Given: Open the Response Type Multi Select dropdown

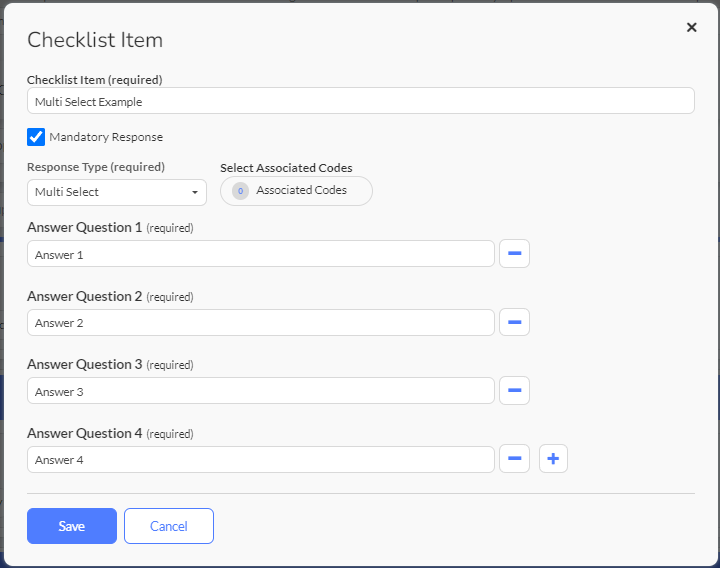Looking at the screenshot, I should coord(117,192).
